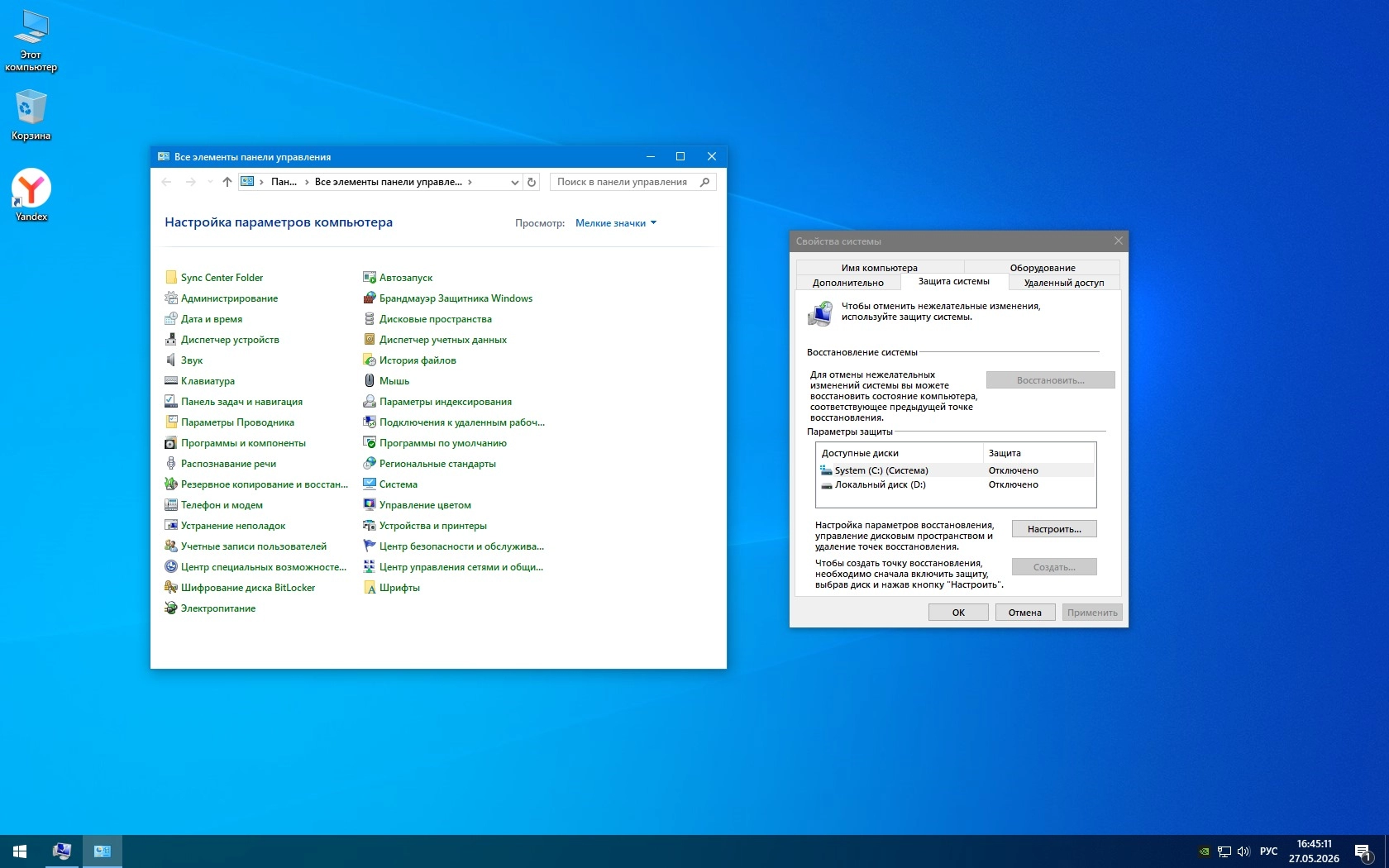Image resolution: width=1389 pixels, height=868 pixels.
Task: Open the Fonts icon (Шрифты)
Action: click(370, 588)
